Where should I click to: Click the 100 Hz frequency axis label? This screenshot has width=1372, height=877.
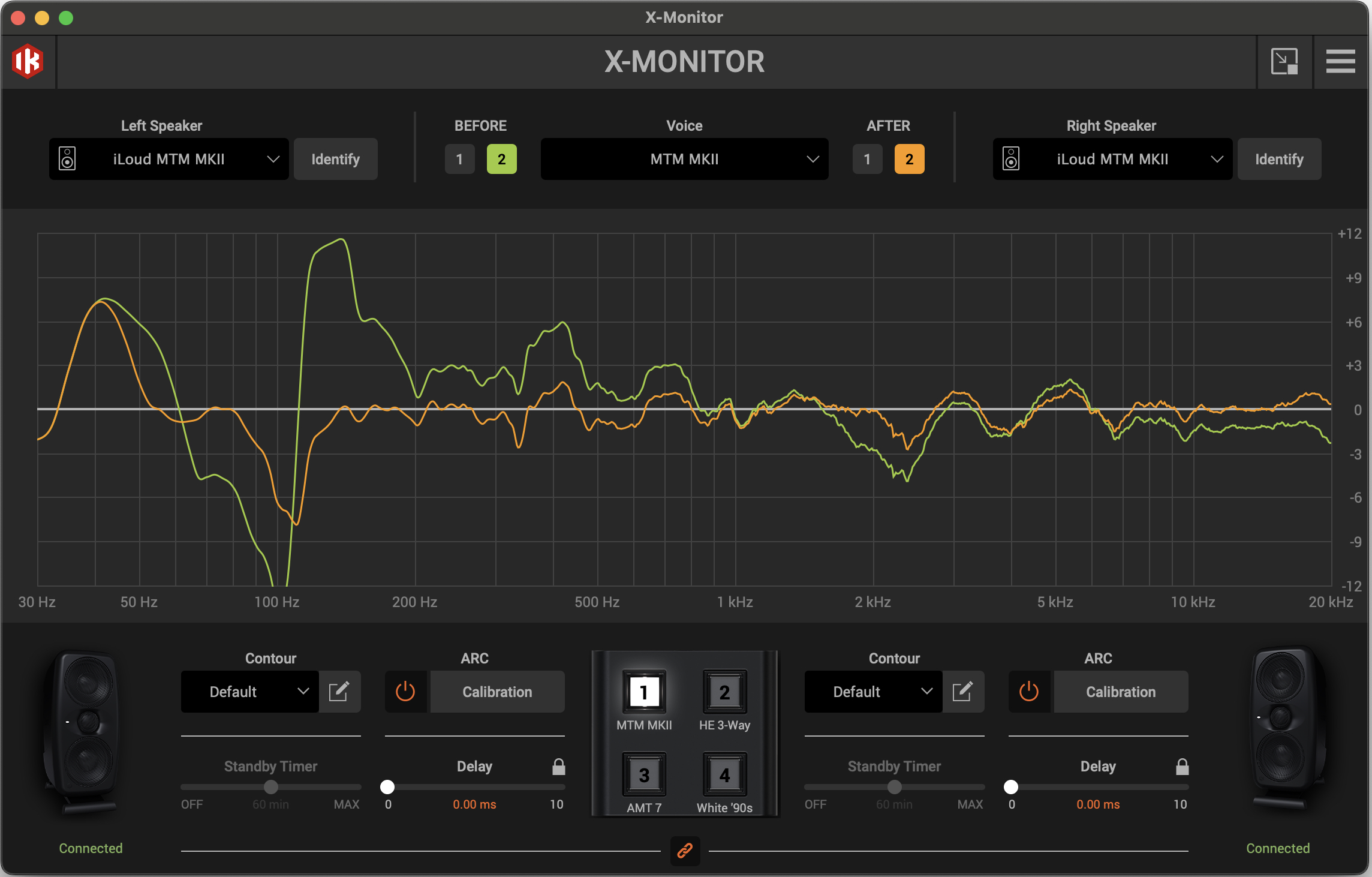(276, 602)
